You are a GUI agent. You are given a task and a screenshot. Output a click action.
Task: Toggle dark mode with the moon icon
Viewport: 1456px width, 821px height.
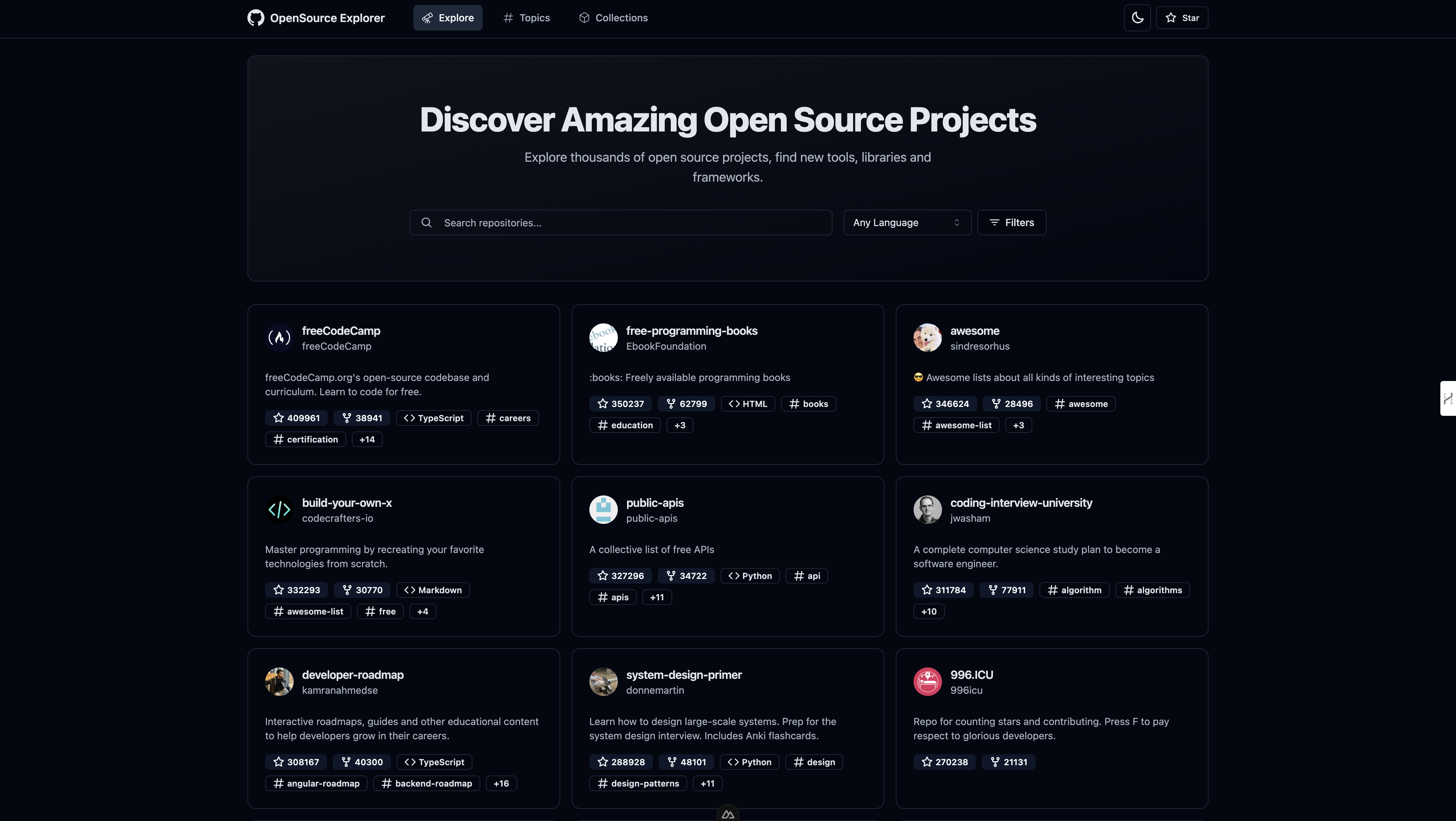(1137, 17)
